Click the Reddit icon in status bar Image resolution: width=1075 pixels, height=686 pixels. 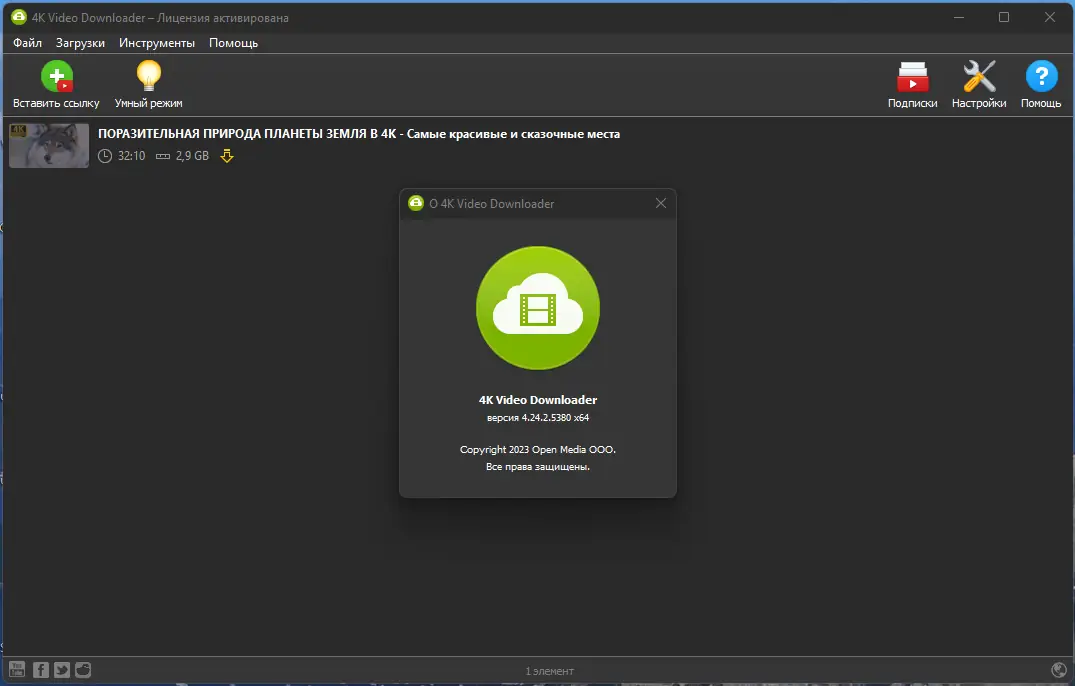[x=83, y=670]
